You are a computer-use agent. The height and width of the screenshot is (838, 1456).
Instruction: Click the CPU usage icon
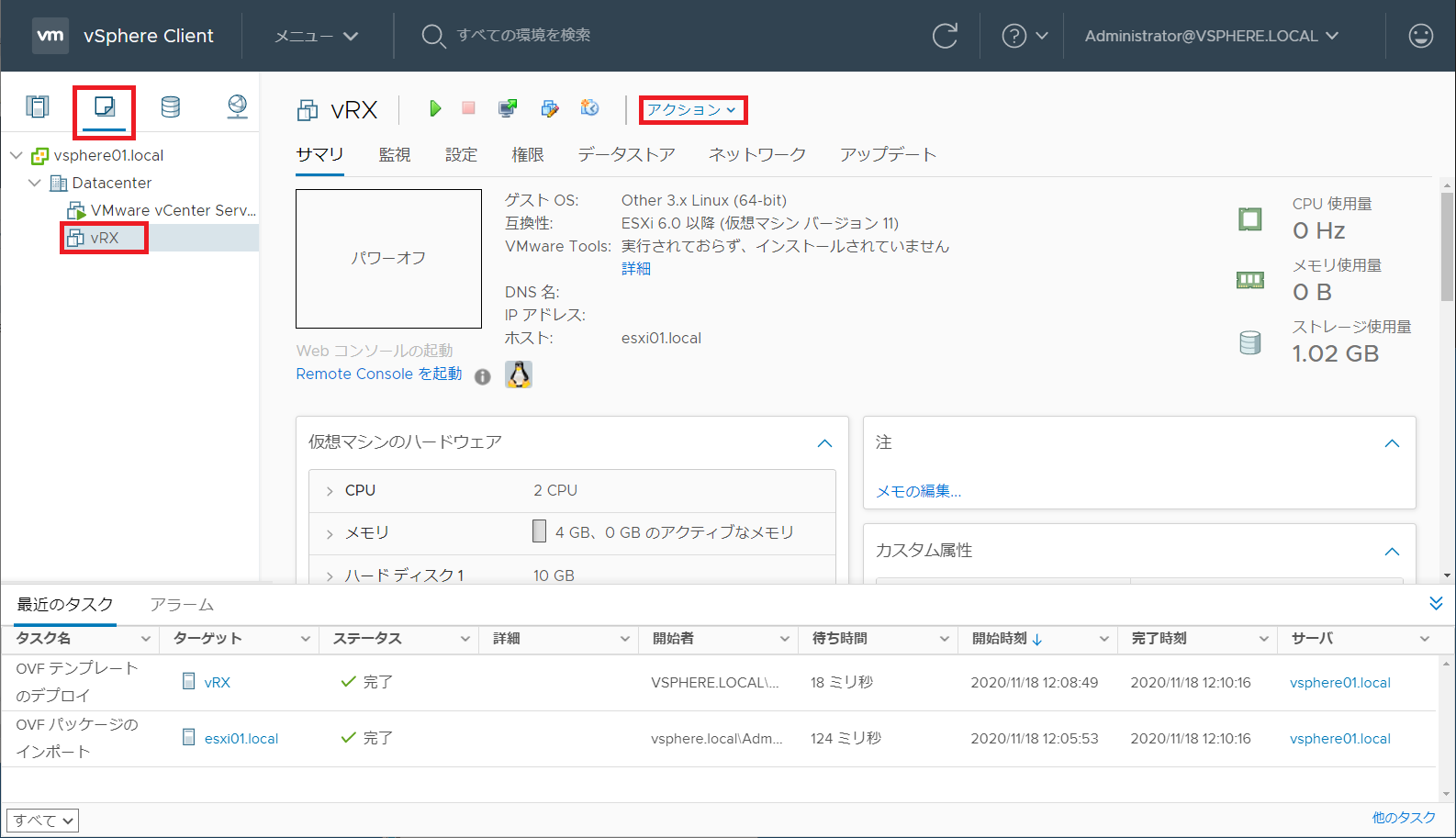[x=1249, y=219]
